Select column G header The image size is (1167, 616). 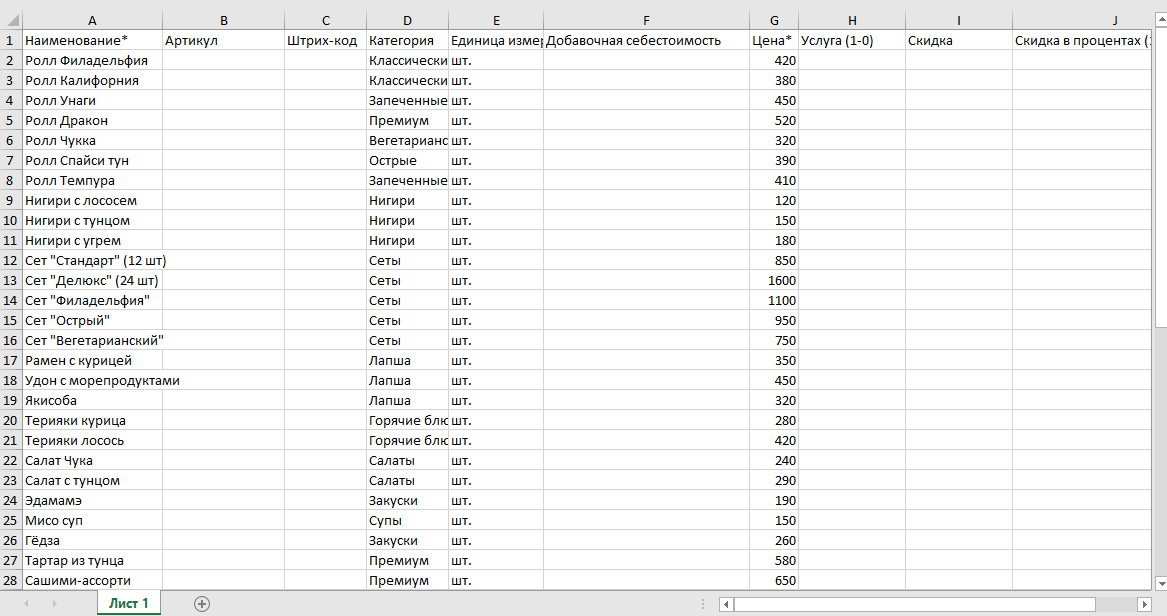coord(774,20)
